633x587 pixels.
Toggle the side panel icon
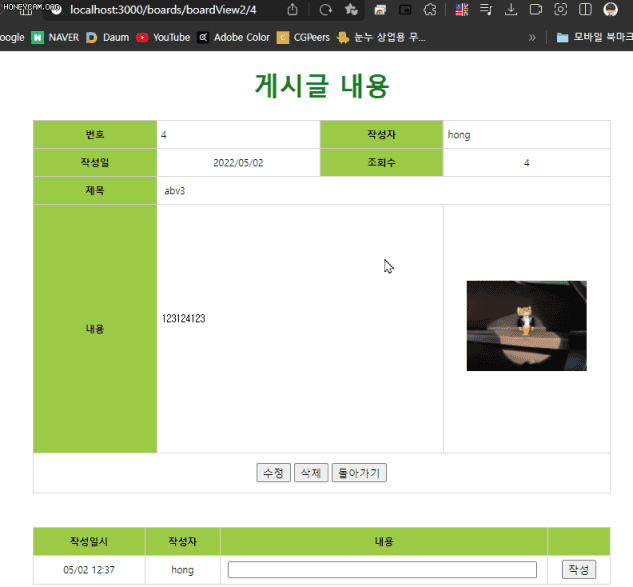tap(585, 9)
